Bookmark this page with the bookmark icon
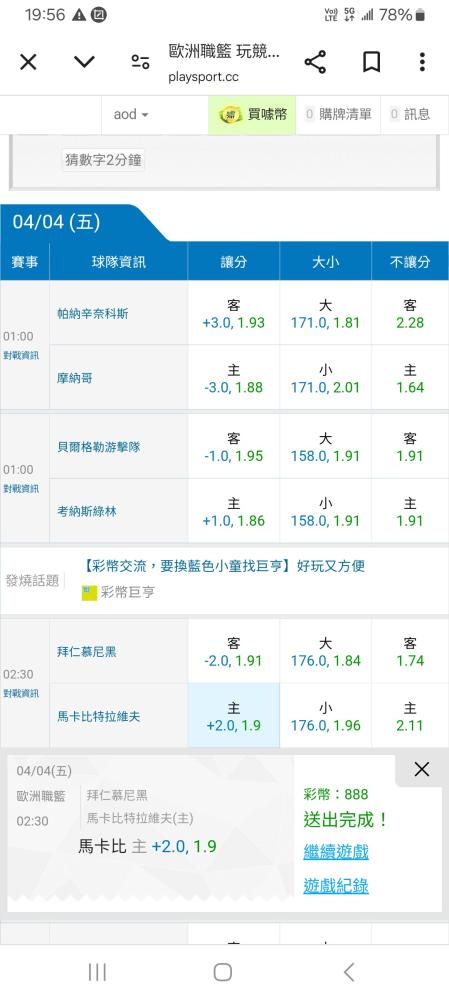Screen dimensions: 449x1000 [x=371, y=62]
